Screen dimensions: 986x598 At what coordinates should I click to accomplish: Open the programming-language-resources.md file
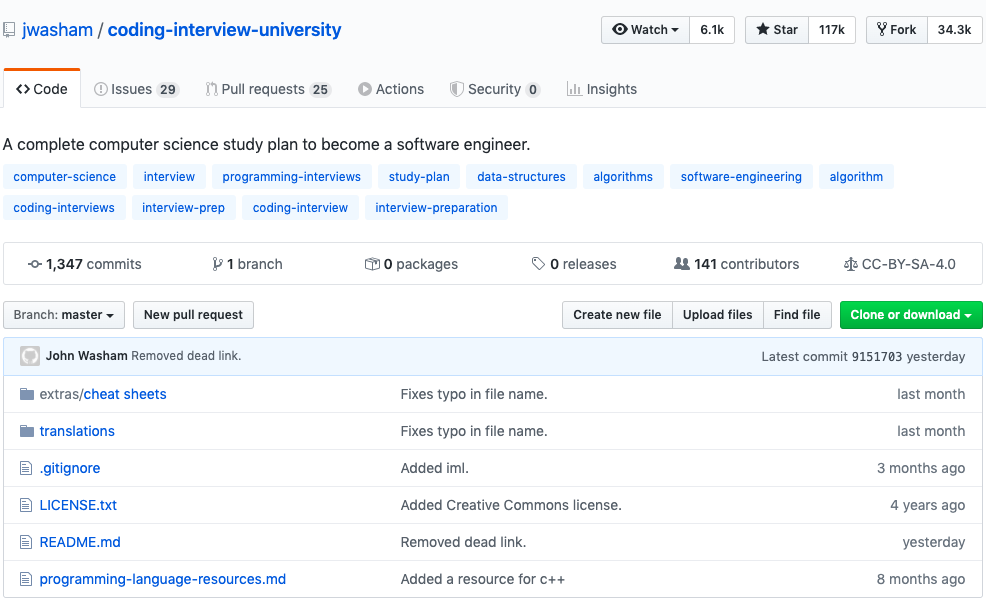click(163, 579)
